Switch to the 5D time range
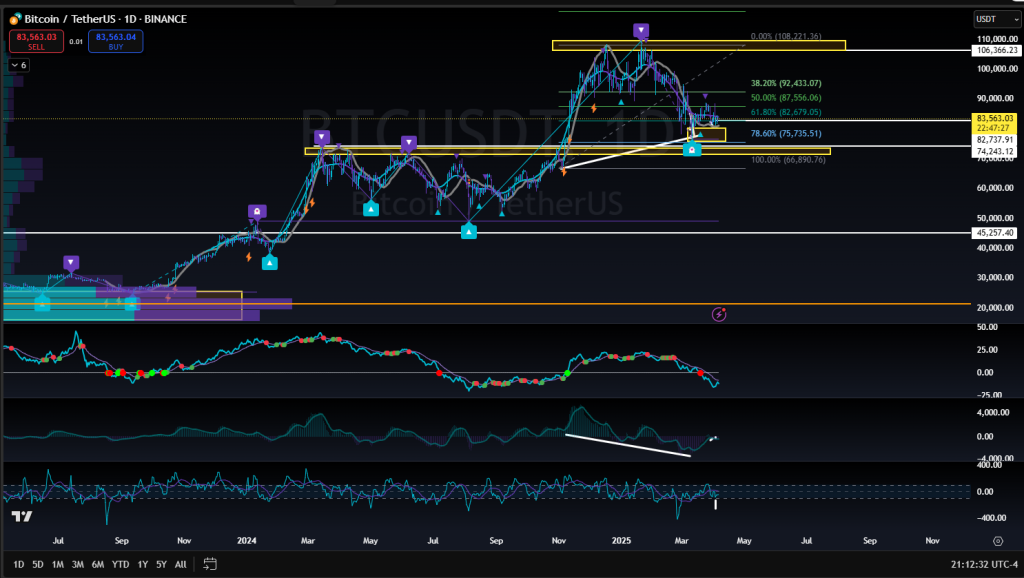1024x578 pixels. [x=38, y=564]
